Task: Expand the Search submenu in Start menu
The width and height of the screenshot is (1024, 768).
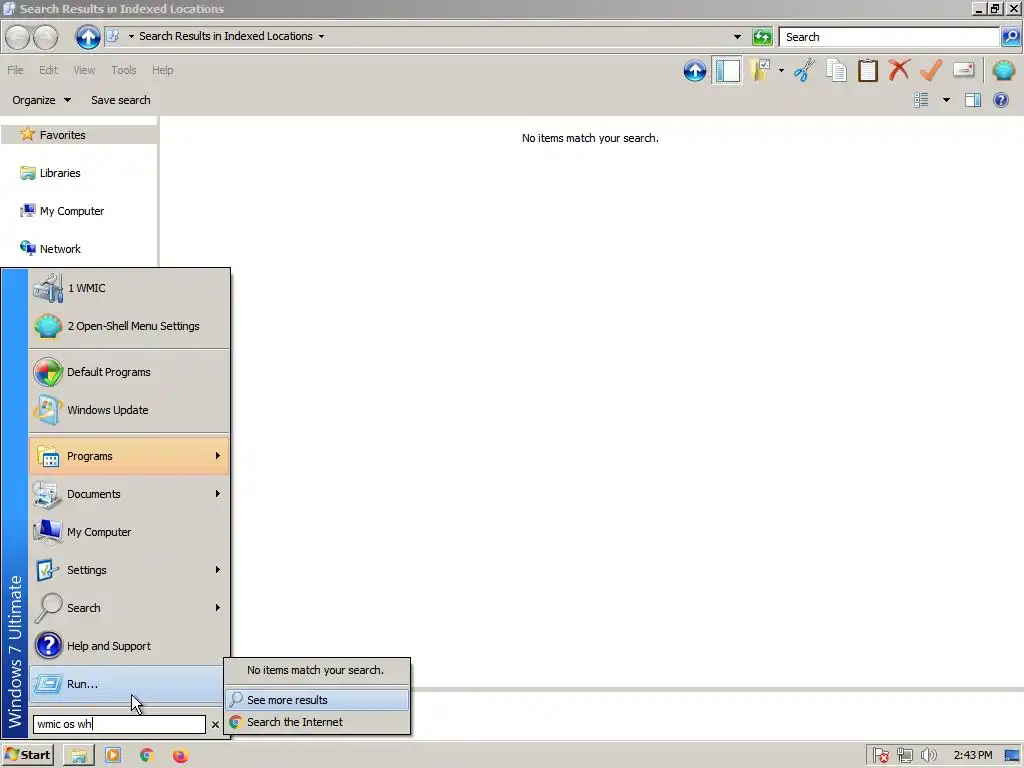Action: coord(129,607)
